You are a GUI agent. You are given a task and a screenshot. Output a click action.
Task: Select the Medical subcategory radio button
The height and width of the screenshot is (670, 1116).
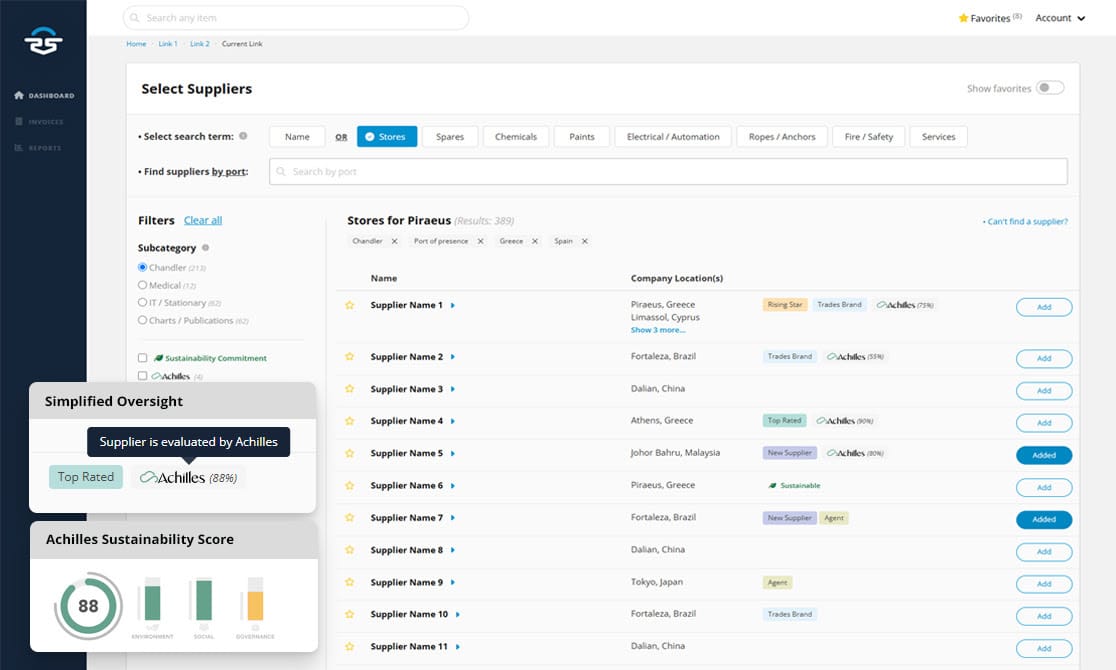(142, 285)
